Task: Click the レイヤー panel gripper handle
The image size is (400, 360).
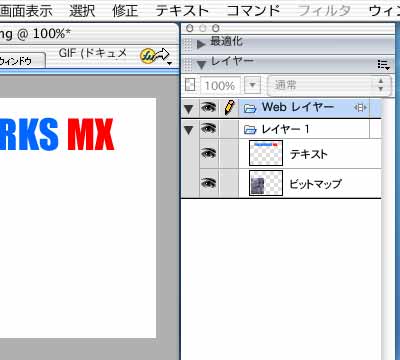Action: point(189,64)
